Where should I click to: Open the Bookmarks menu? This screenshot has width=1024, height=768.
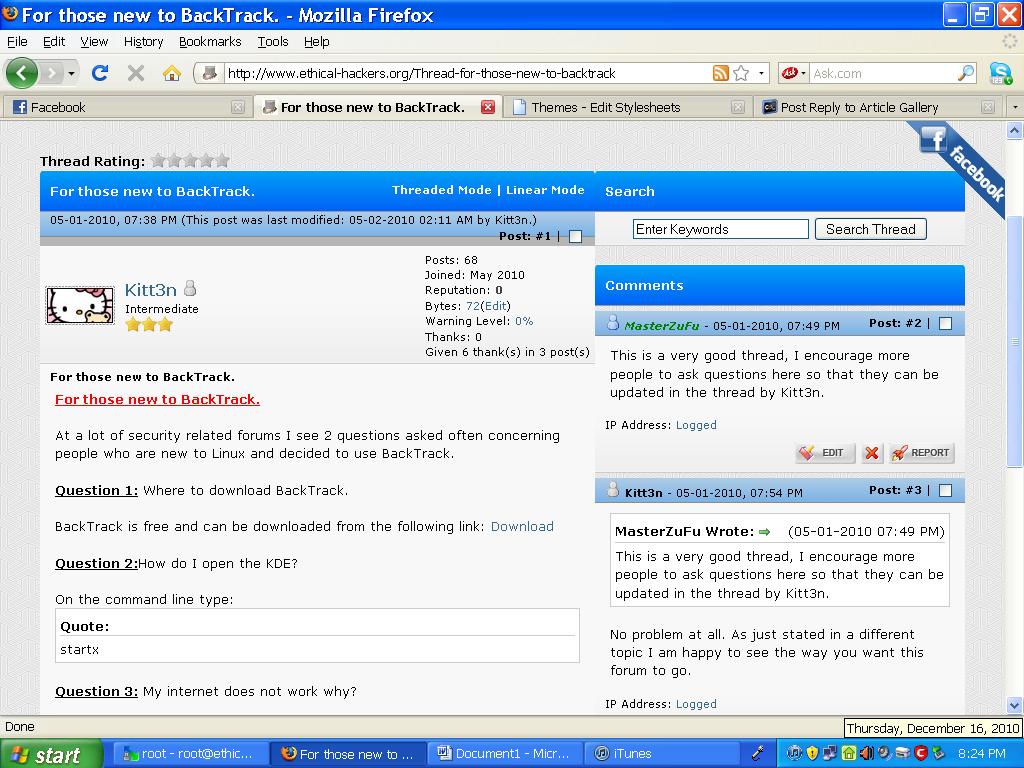click(210, 42)
